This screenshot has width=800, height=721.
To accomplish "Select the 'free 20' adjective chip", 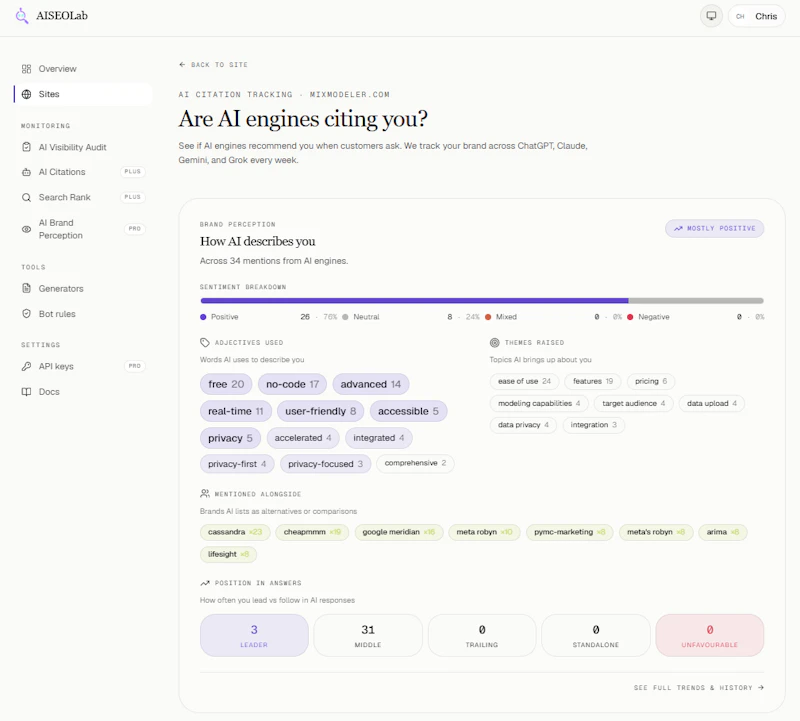I will (226, 384).
